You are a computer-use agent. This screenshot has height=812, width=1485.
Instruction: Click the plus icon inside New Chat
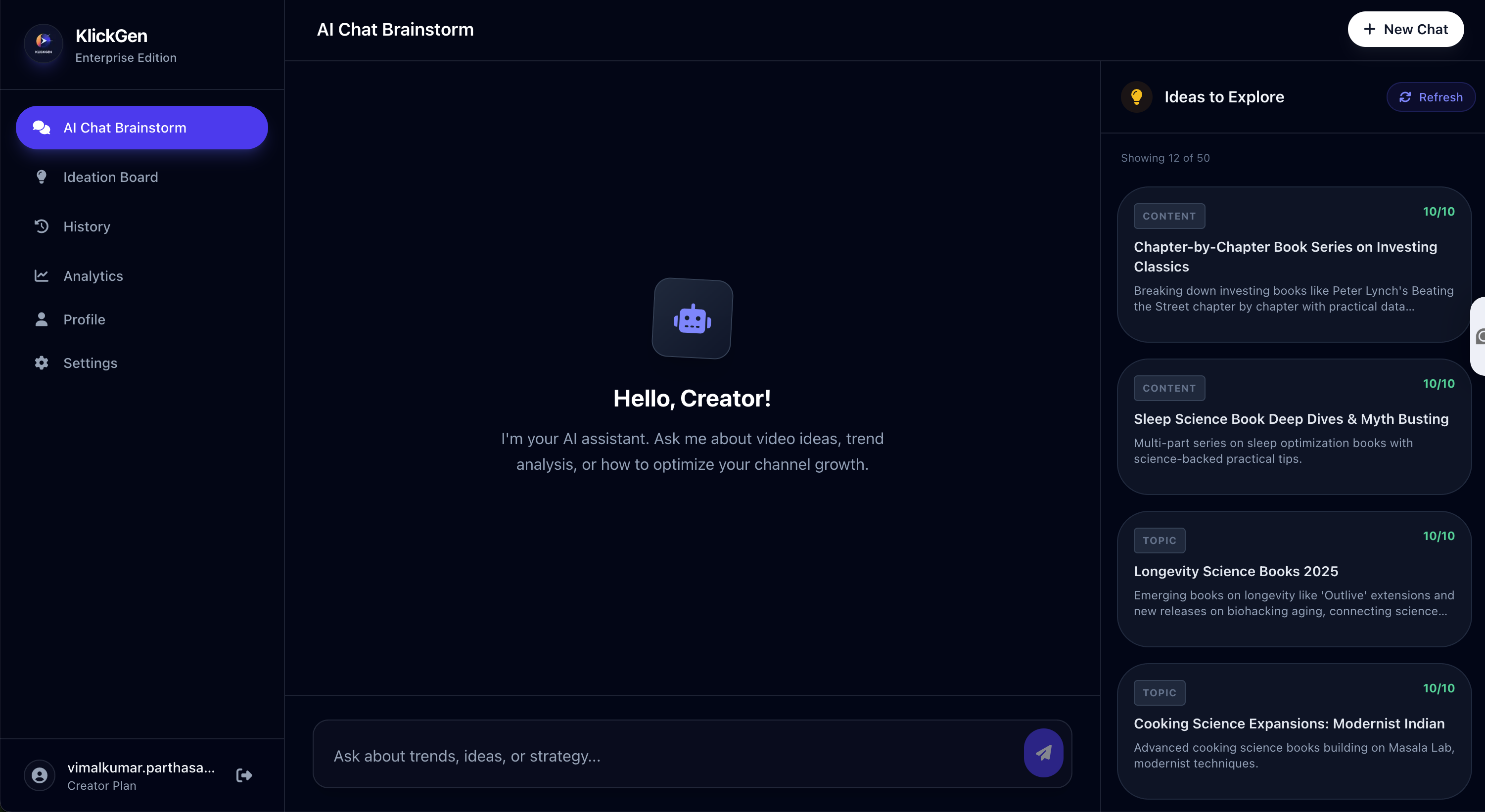point(1370,29)
